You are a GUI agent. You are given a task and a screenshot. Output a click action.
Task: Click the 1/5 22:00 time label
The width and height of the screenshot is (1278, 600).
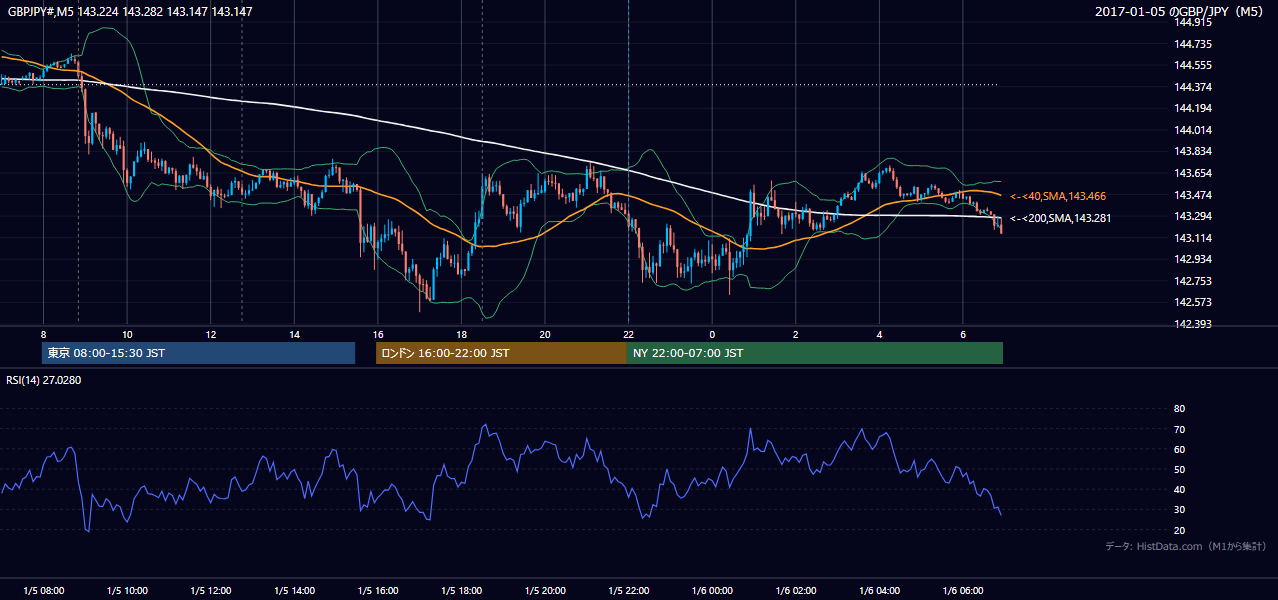point(628,591)
